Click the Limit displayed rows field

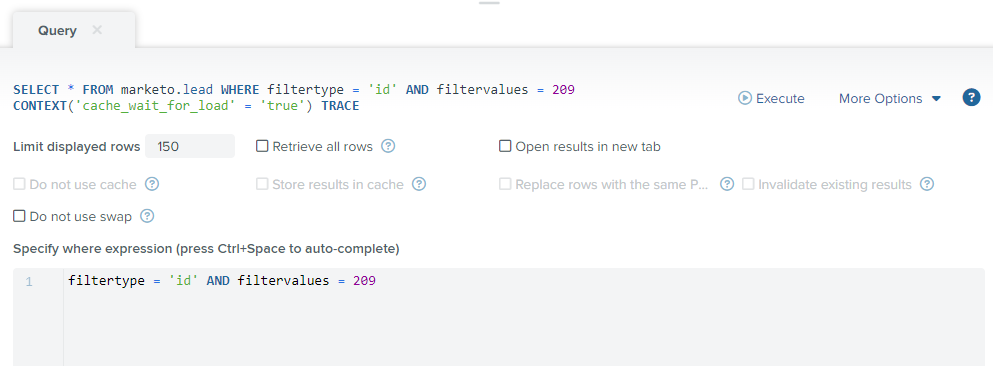[189, 146]
